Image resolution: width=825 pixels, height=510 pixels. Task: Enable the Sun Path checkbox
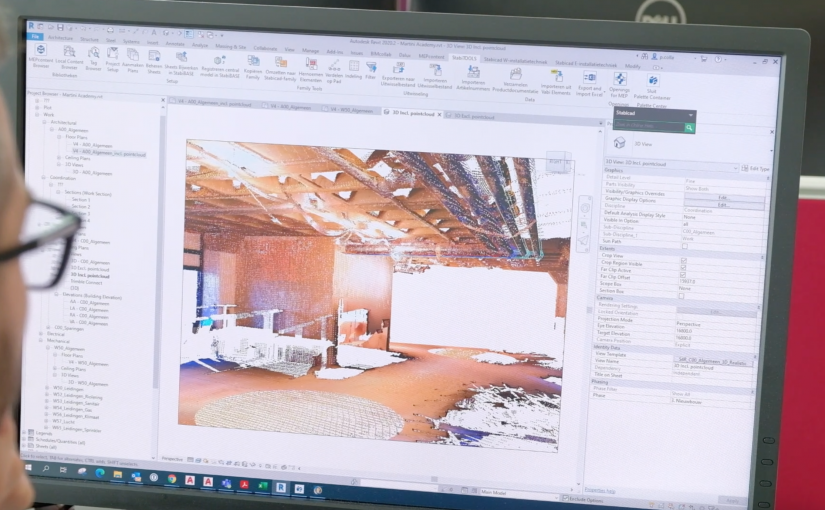click(x=685, y=246)
